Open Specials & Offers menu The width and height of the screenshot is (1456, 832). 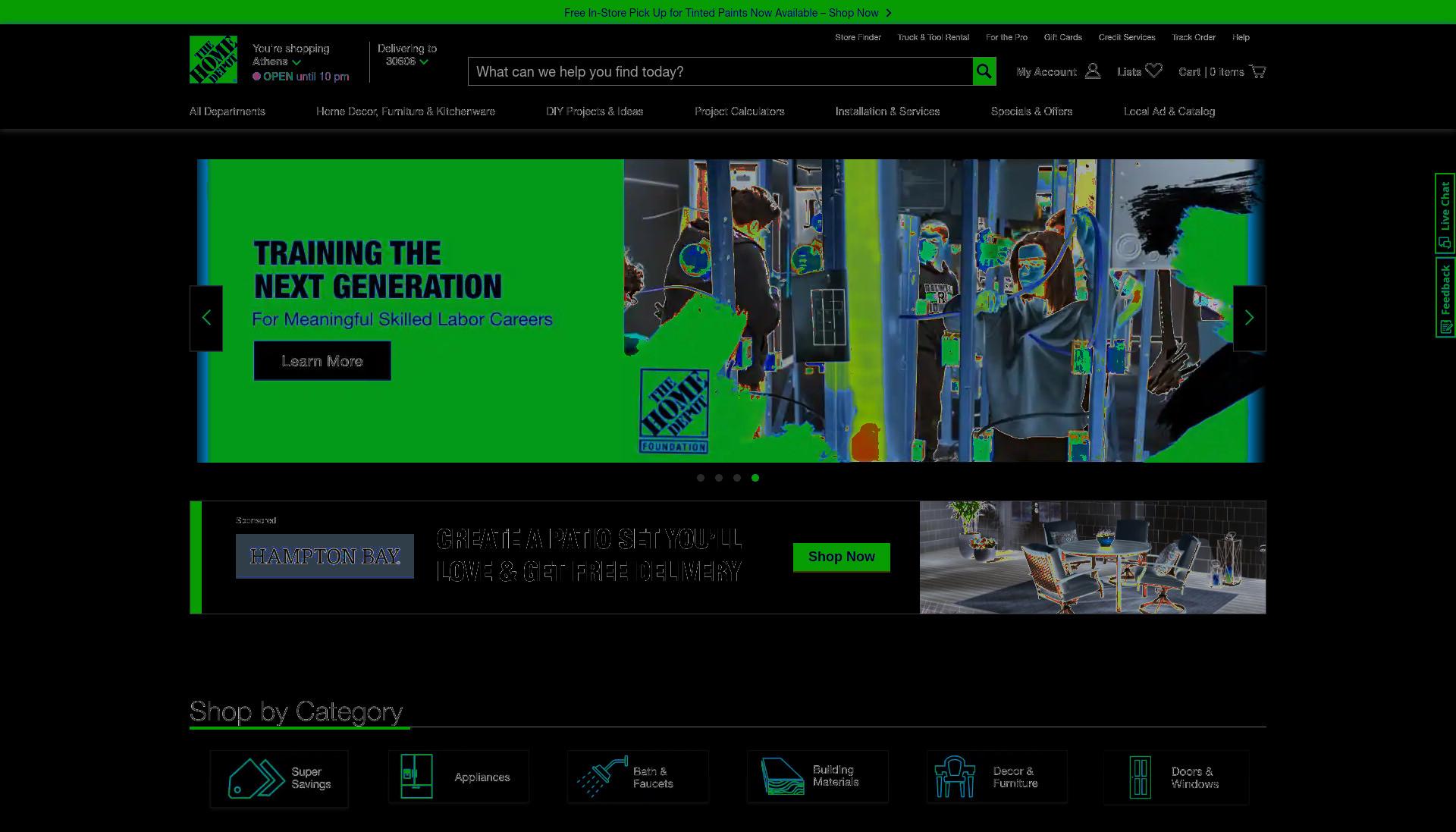pyautogui.click(x=1031, y=111)
